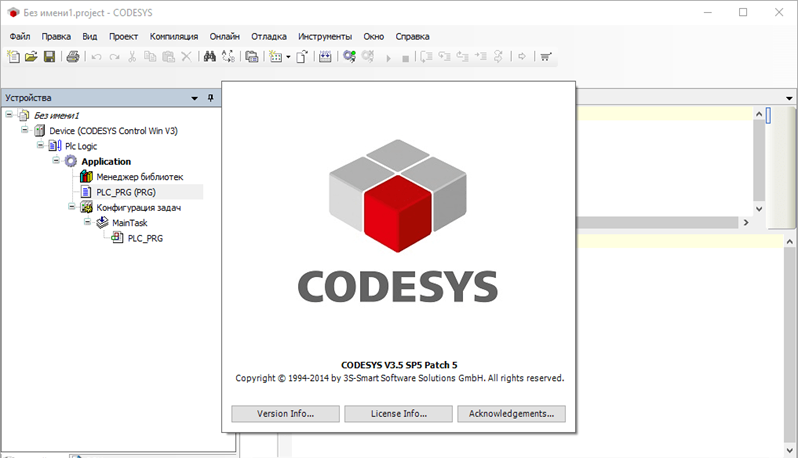Click the Cut scissors icon
This screenshot has height=458, width=798.
132,56
